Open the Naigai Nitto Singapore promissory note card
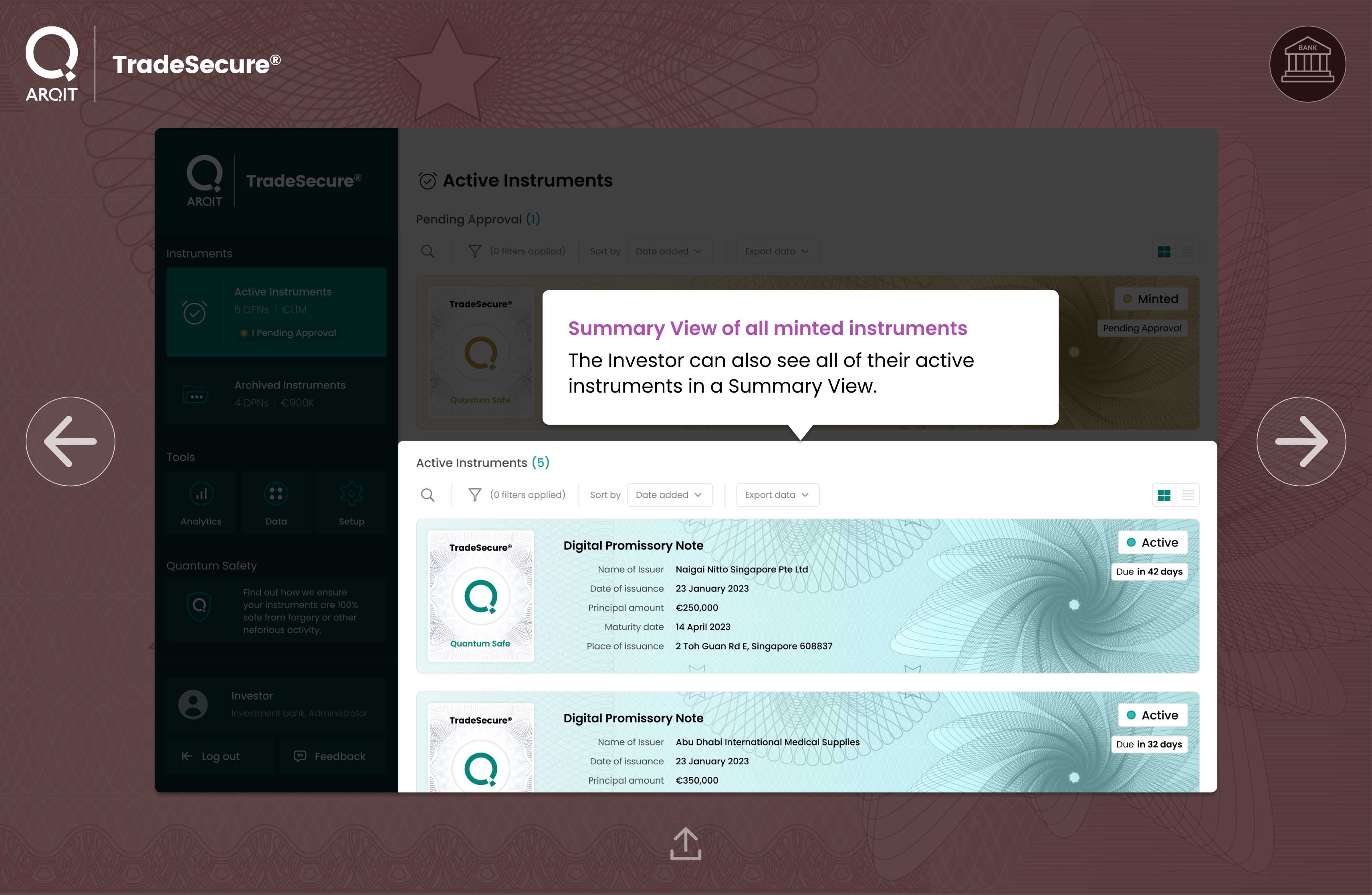Viewport: 1372px width, 895px height. click(x=808, y=596)
